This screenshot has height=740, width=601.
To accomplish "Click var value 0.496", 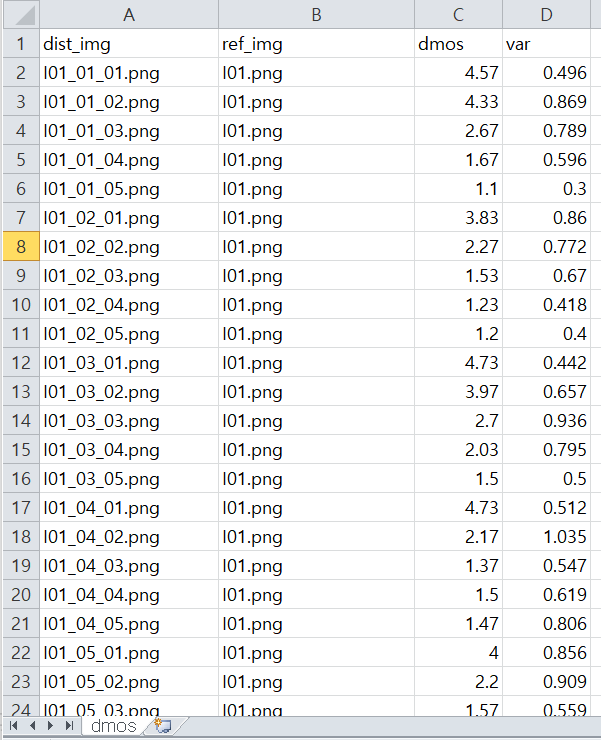I will point(546,73).
